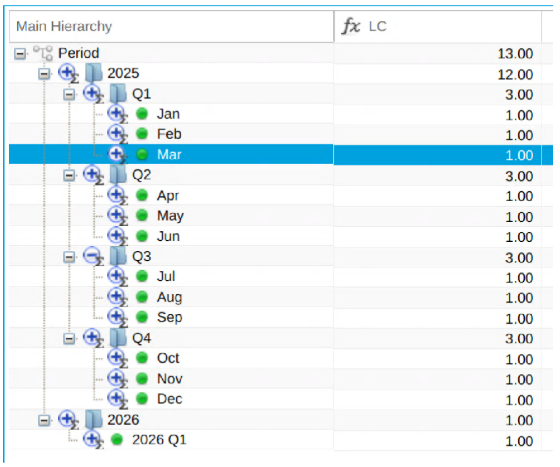Click the plus-sigma icon beside 2026 Q1
The width and height of the screenshot is (560, 467).
tap(93, 440)
